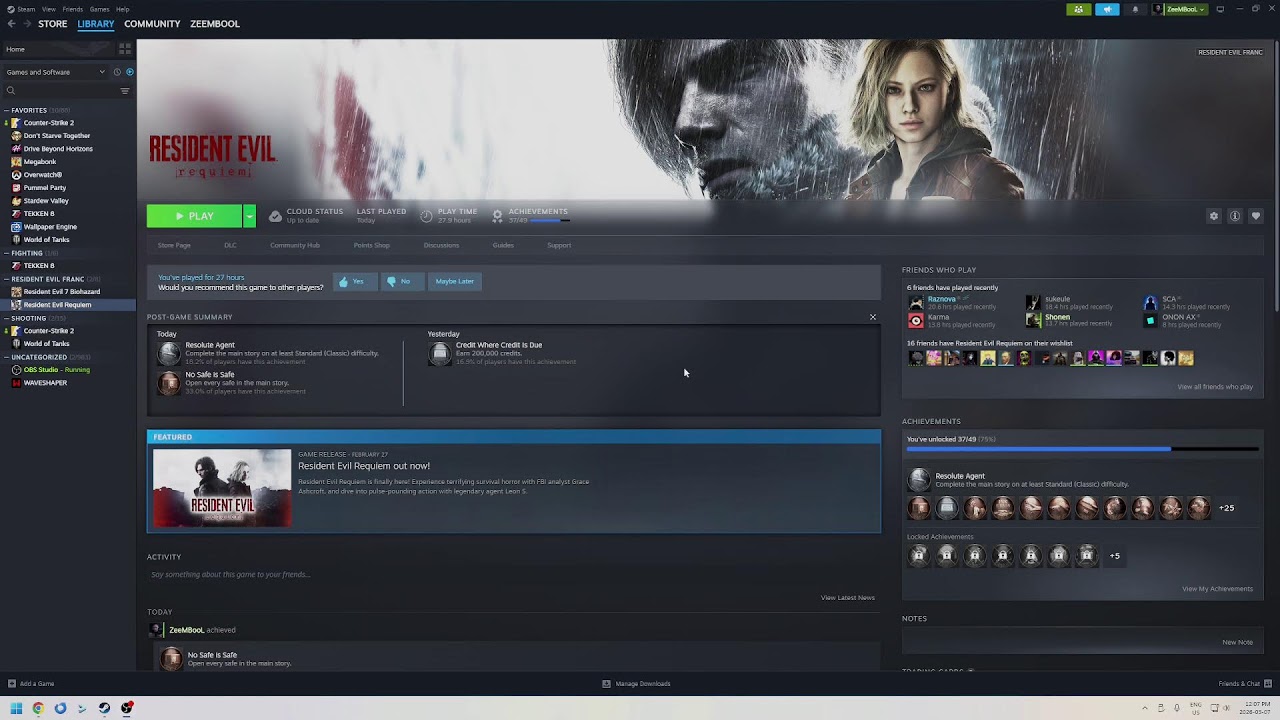Collapse the Shooting category
This screenshot has width=1280, height=720.
coord(7,318)
